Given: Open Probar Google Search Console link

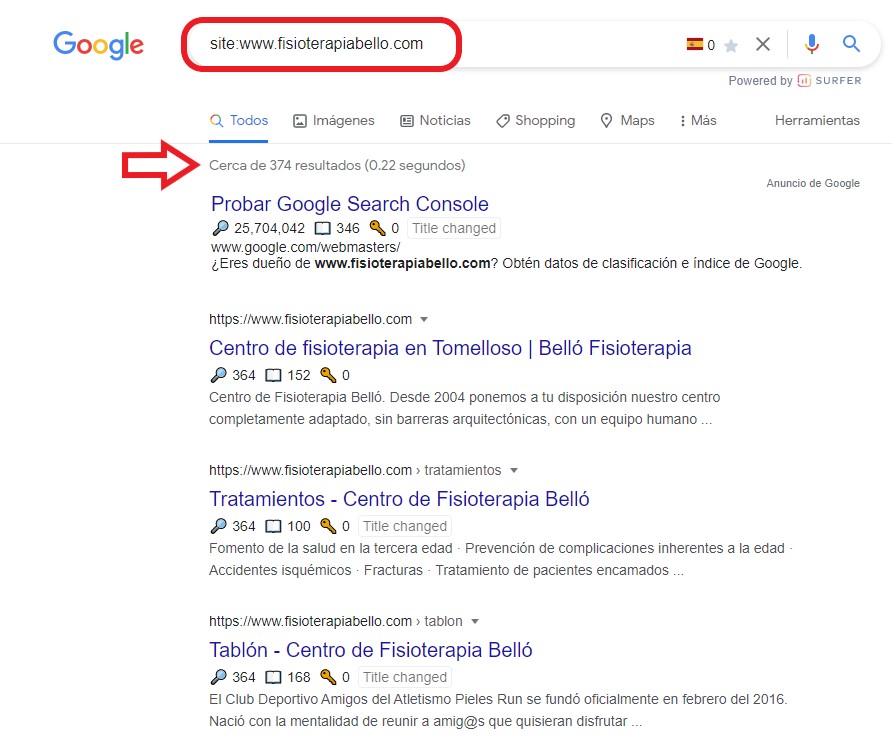Looking at the screenshot, I should (350, 204).
